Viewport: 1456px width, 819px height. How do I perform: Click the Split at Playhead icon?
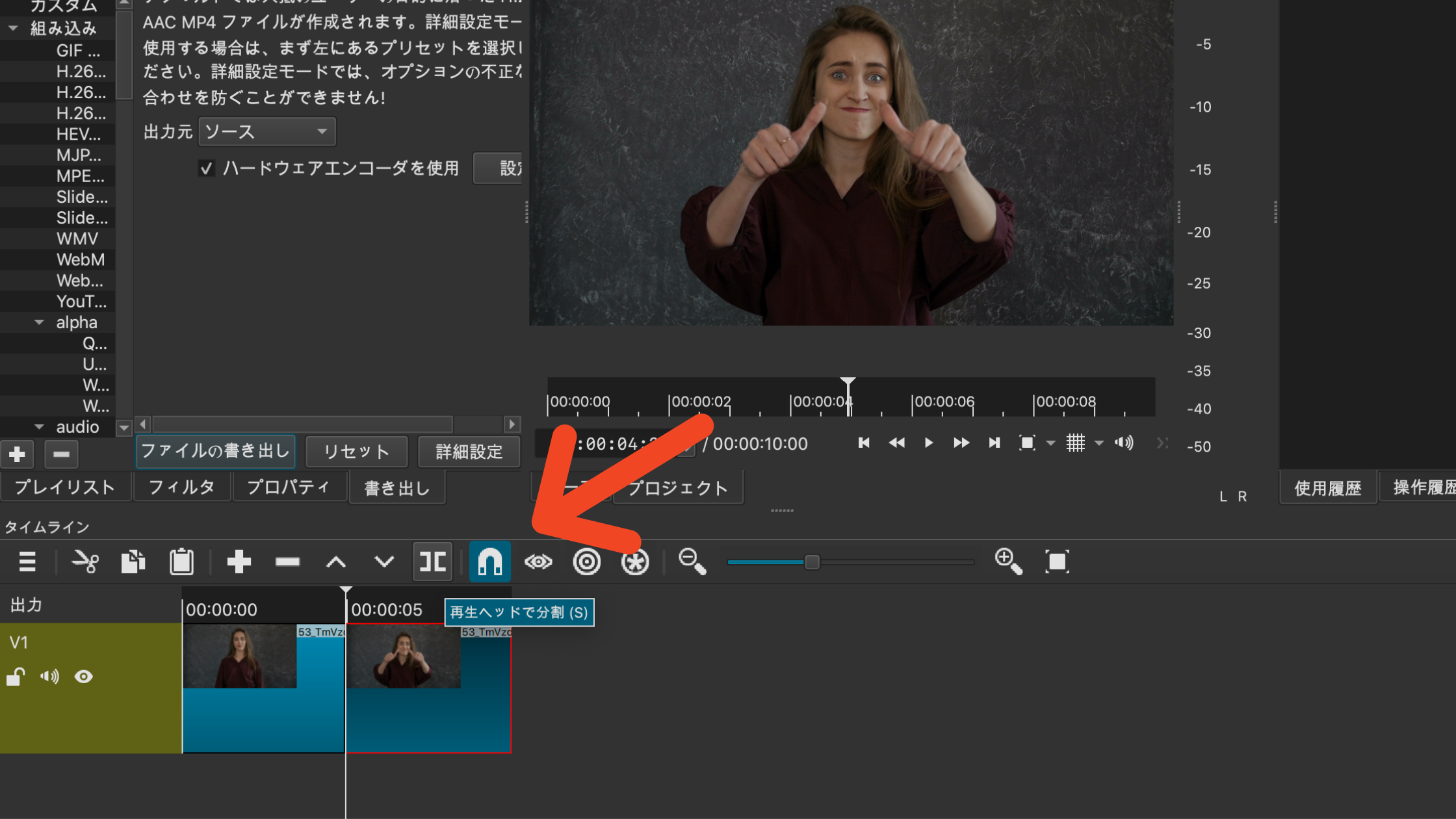pos(432,562)
